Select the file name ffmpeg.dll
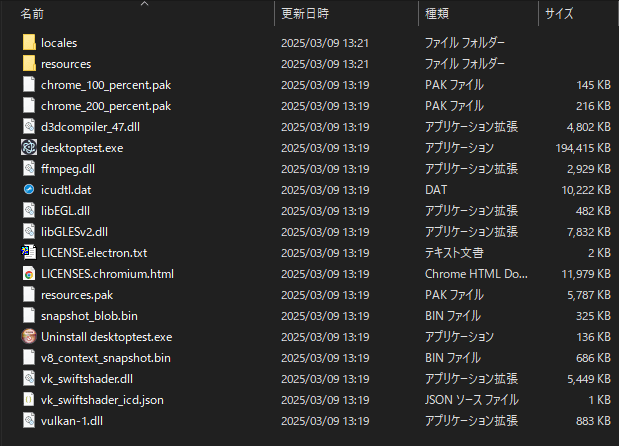Screen dimensions: 619x446 coord(68,169)
